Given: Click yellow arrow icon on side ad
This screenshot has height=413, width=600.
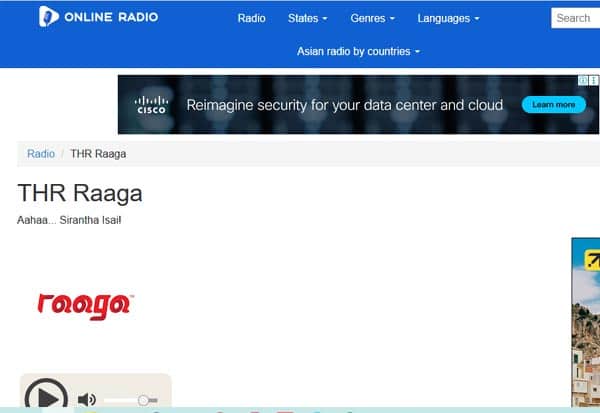Looking at the screenshot, I should pos(592,260).
